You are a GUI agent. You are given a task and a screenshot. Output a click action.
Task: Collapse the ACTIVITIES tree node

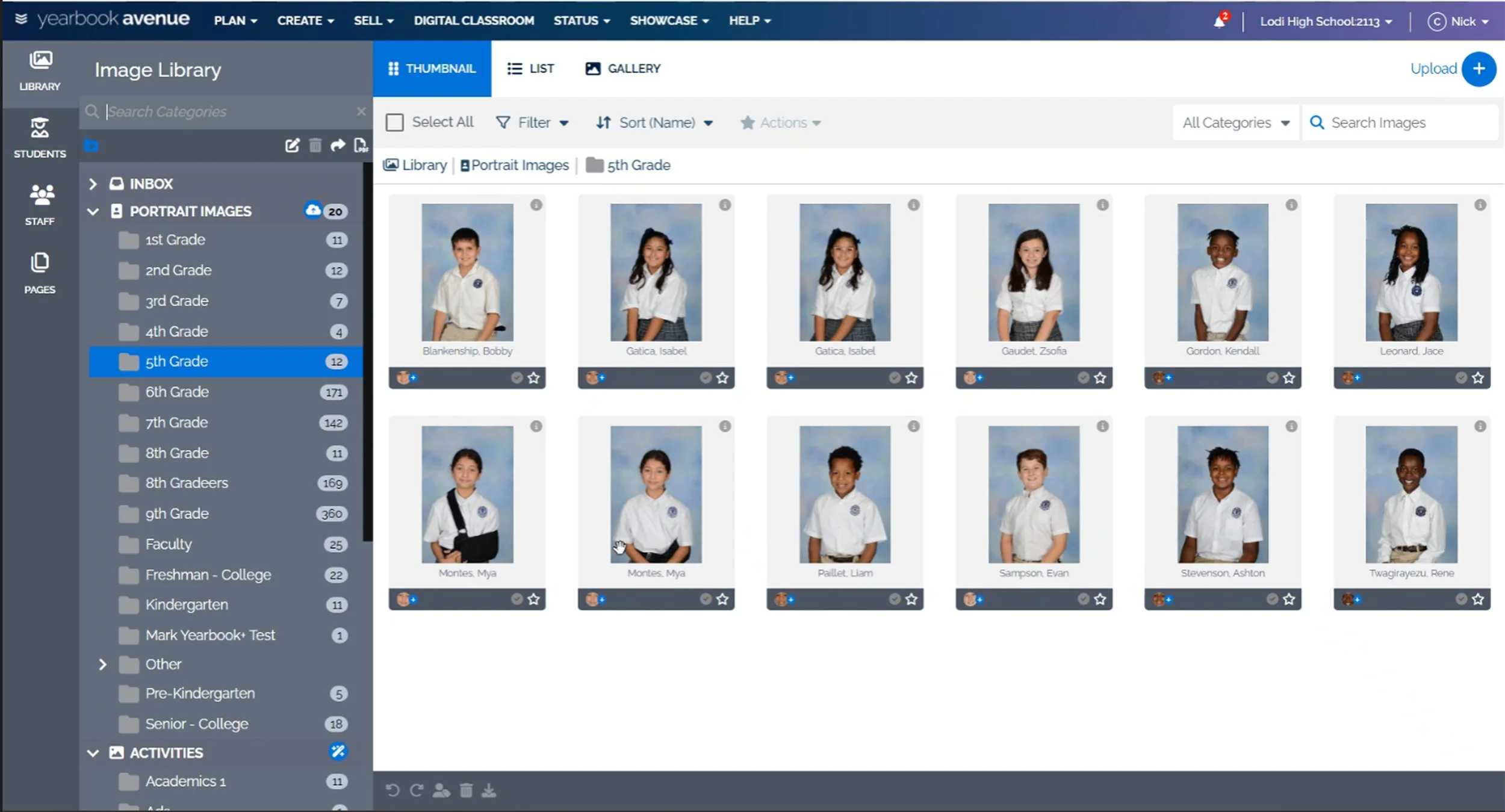93,753
